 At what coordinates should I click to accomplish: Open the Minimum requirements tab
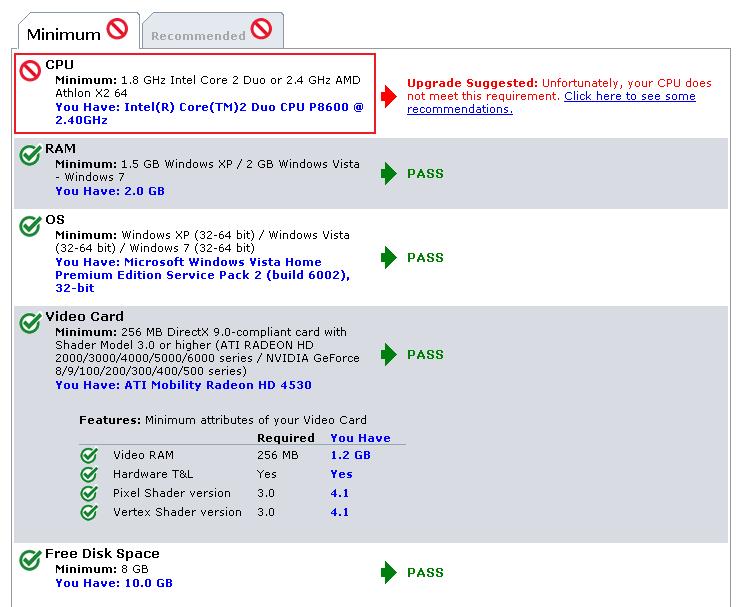point(78,31)
